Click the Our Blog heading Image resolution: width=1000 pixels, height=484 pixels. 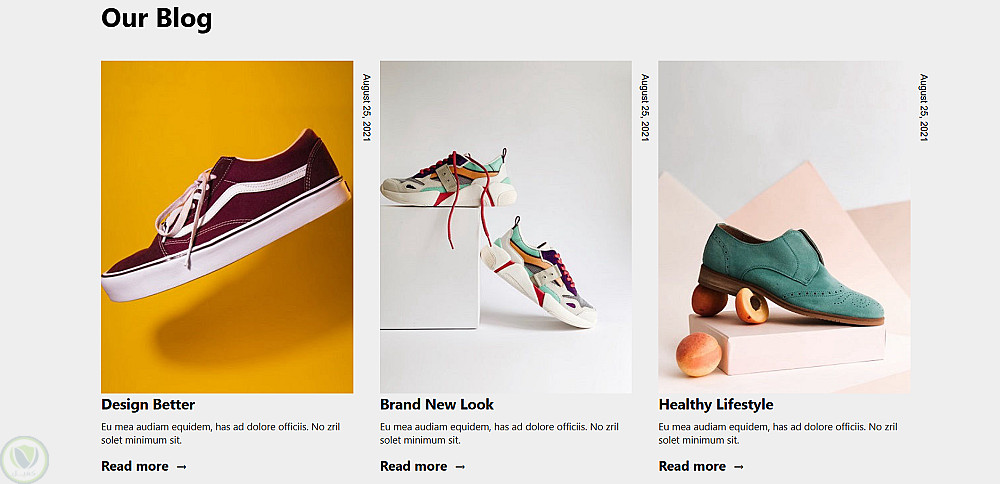click(x=156, y=18)
